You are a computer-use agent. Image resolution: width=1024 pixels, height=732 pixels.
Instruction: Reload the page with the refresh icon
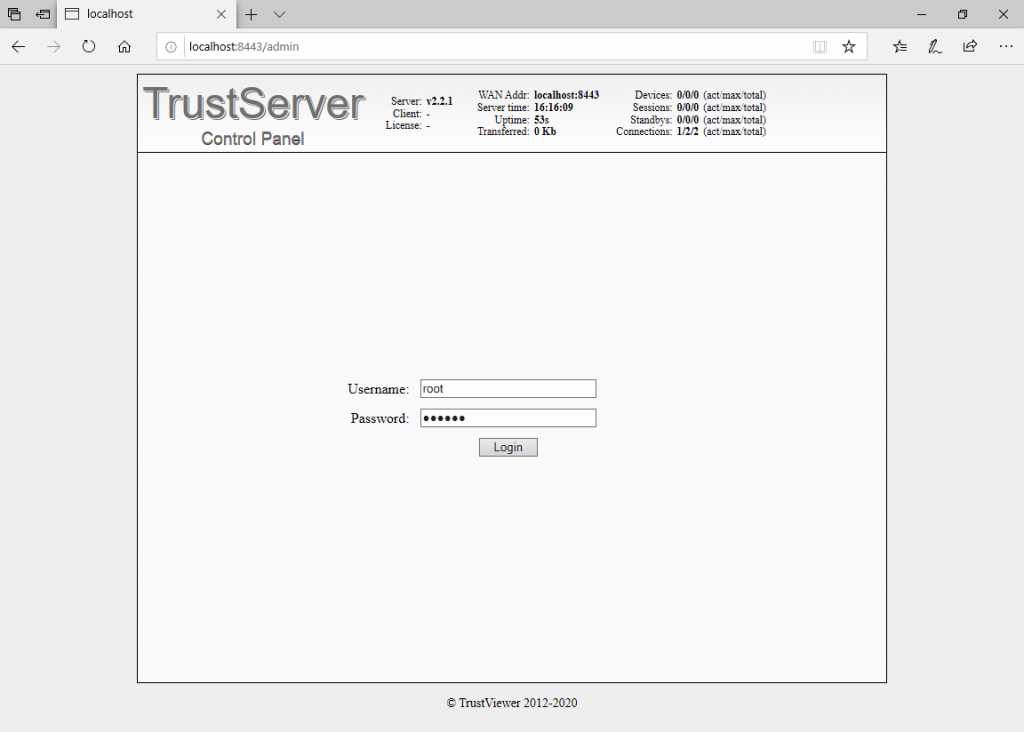89,46
